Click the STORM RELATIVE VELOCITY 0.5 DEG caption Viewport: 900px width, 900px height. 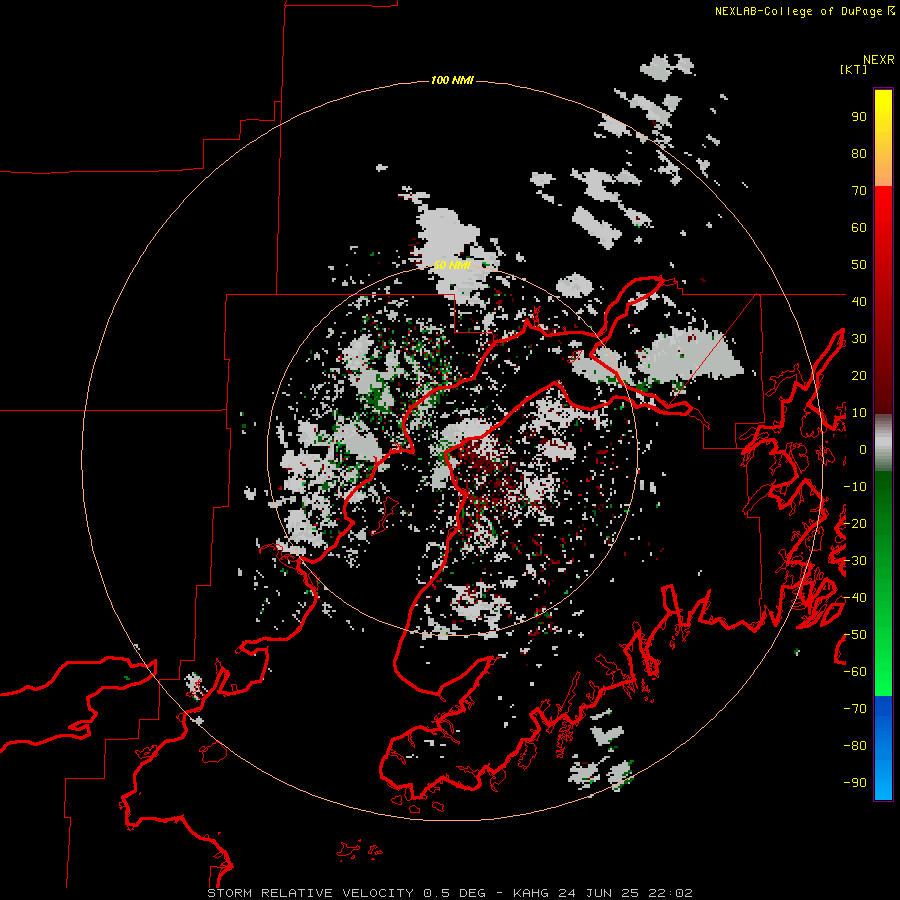pos(346,893)
